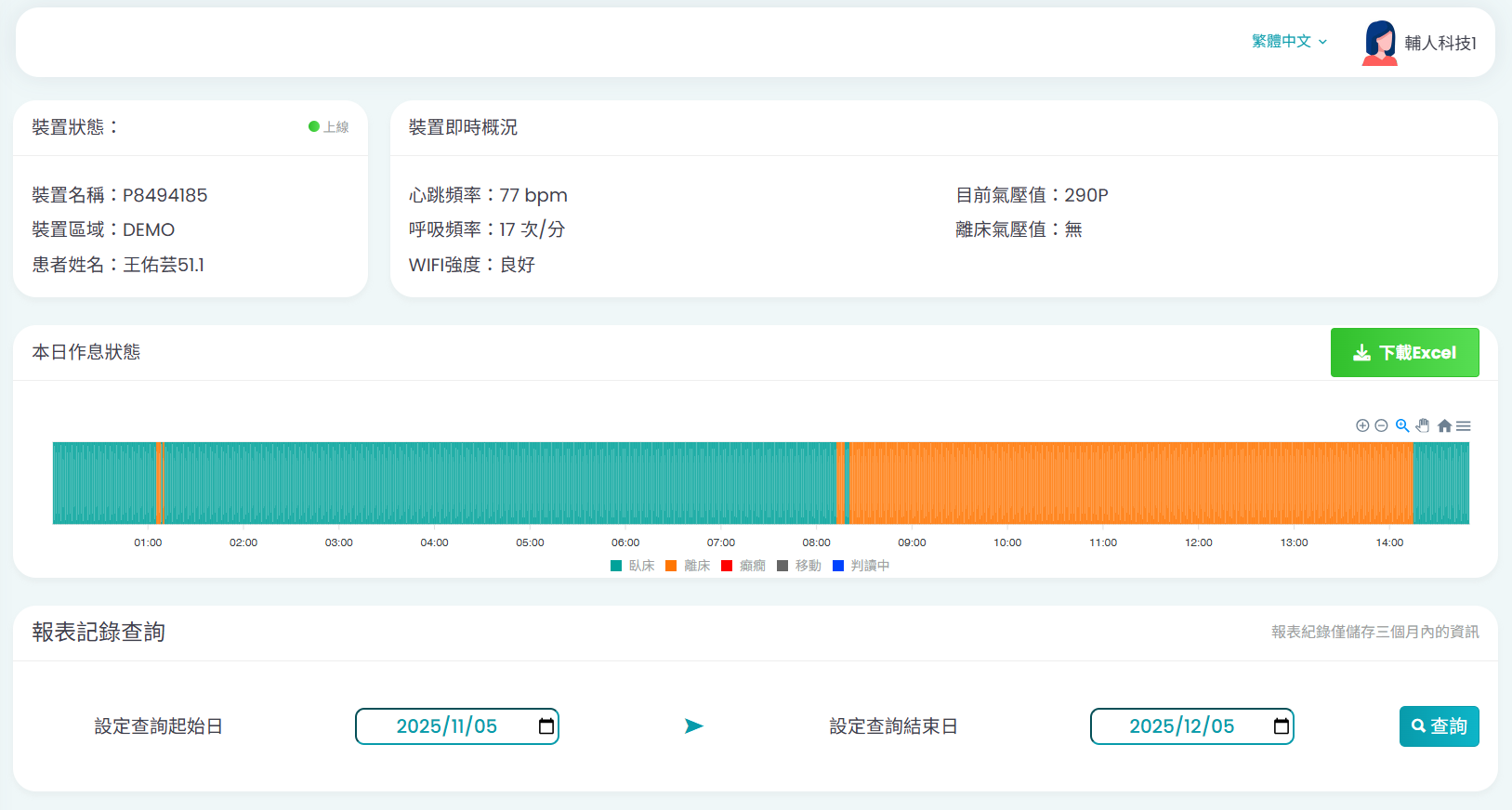Open calendar picker on start date field
This screenshot has height=810, width=1512.
pyautogui.click(x=546, y=726)
